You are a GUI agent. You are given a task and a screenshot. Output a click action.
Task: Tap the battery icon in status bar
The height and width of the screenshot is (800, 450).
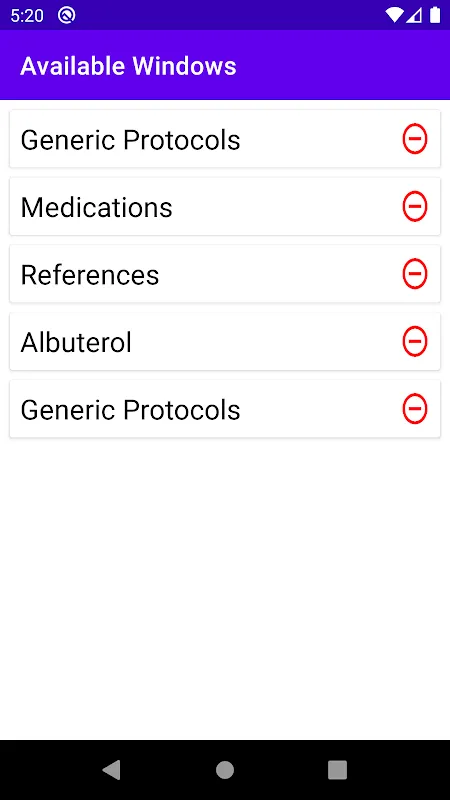435,15
